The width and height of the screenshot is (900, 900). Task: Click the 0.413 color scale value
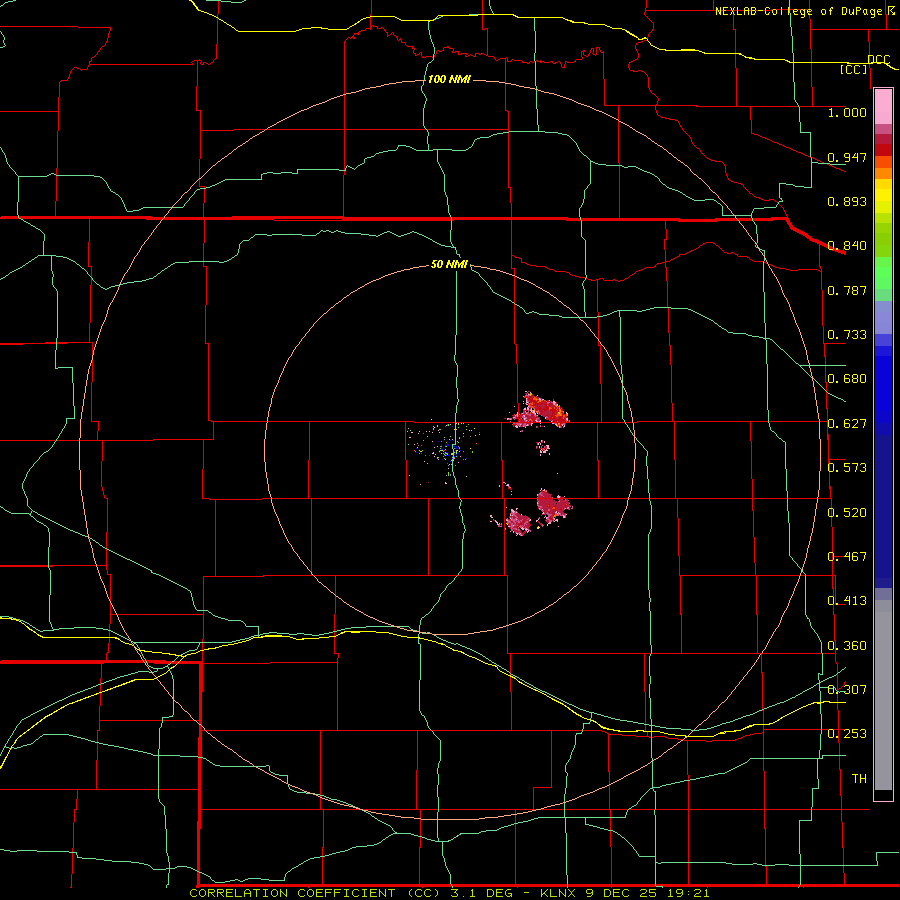tap(847, 601)
